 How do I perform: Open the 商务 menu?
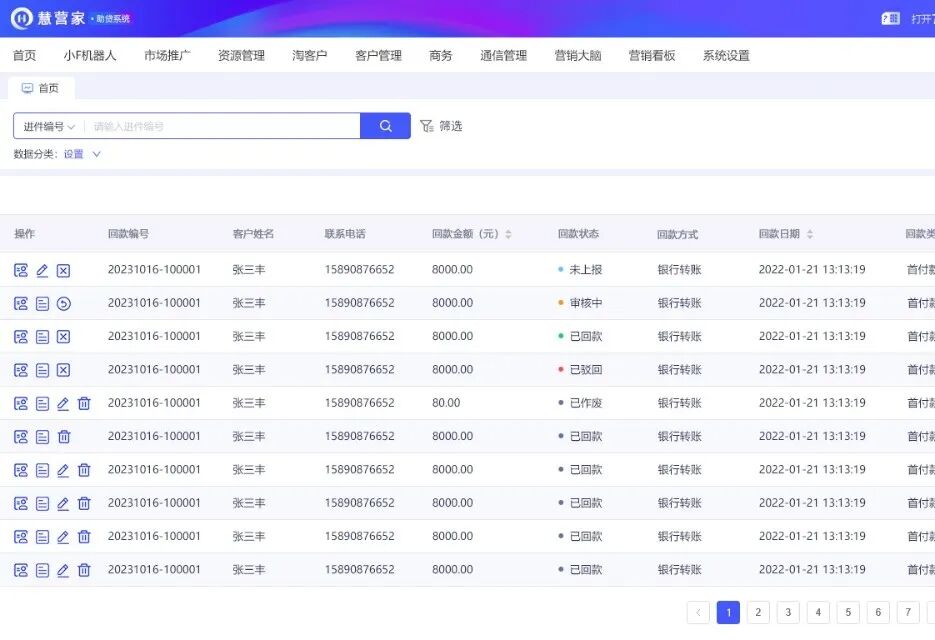(441, 55)
